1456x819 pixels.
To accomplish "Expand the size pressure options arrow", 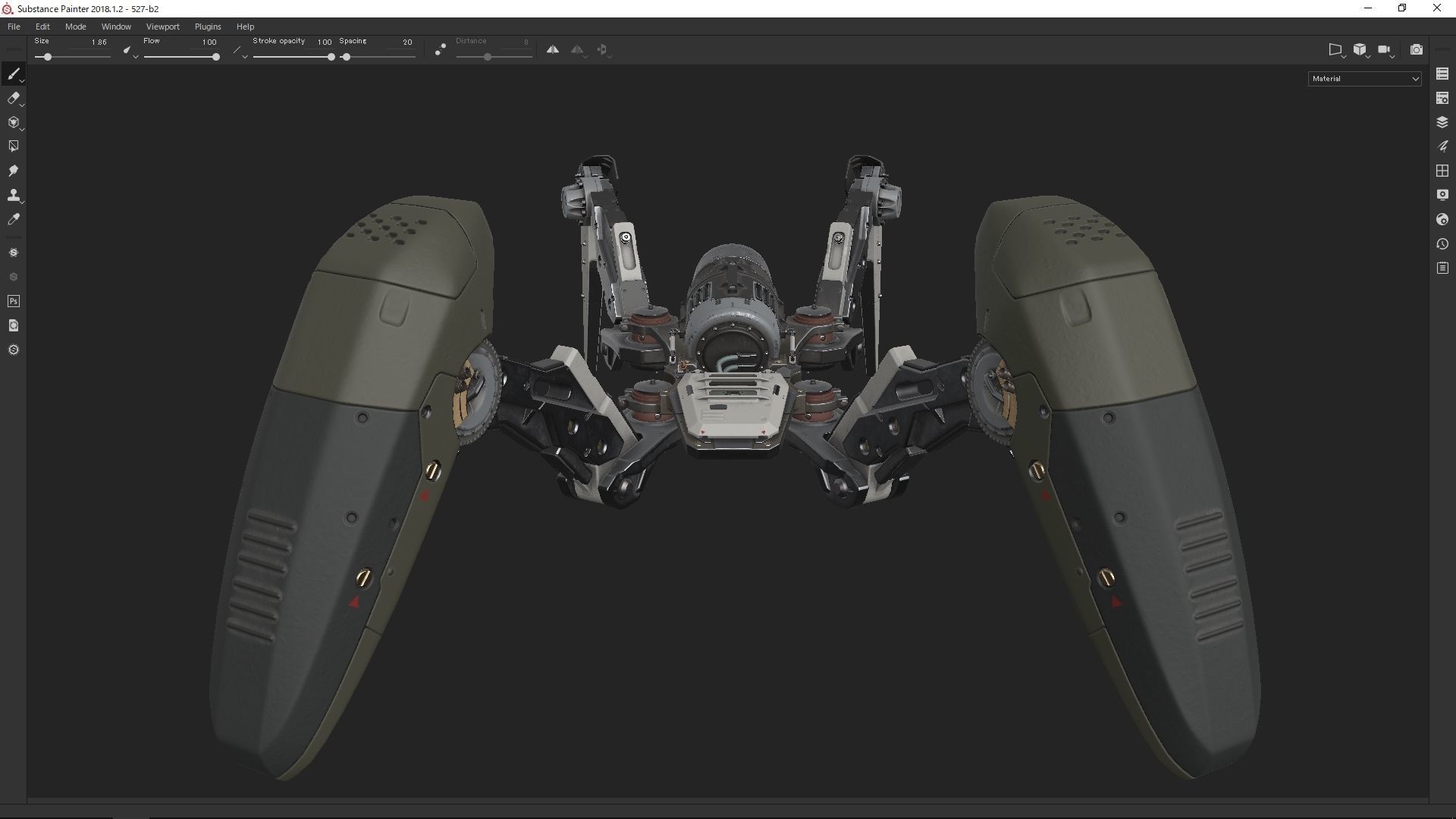I will pos(135,56).
